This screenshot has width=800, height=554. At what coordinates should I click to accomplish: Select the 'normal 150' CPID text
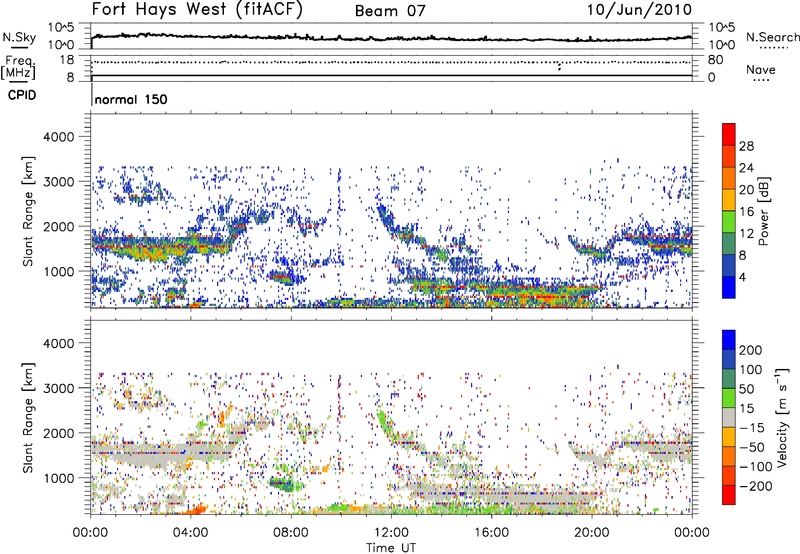[131, 99]
